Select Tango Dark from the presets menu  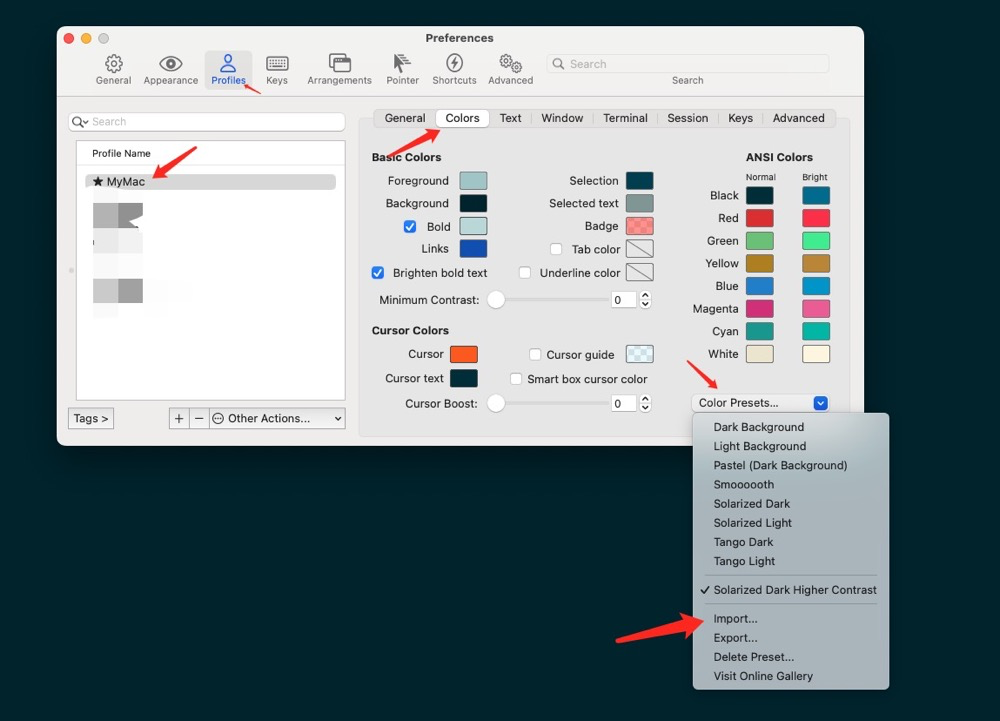[x=743, y=542]
